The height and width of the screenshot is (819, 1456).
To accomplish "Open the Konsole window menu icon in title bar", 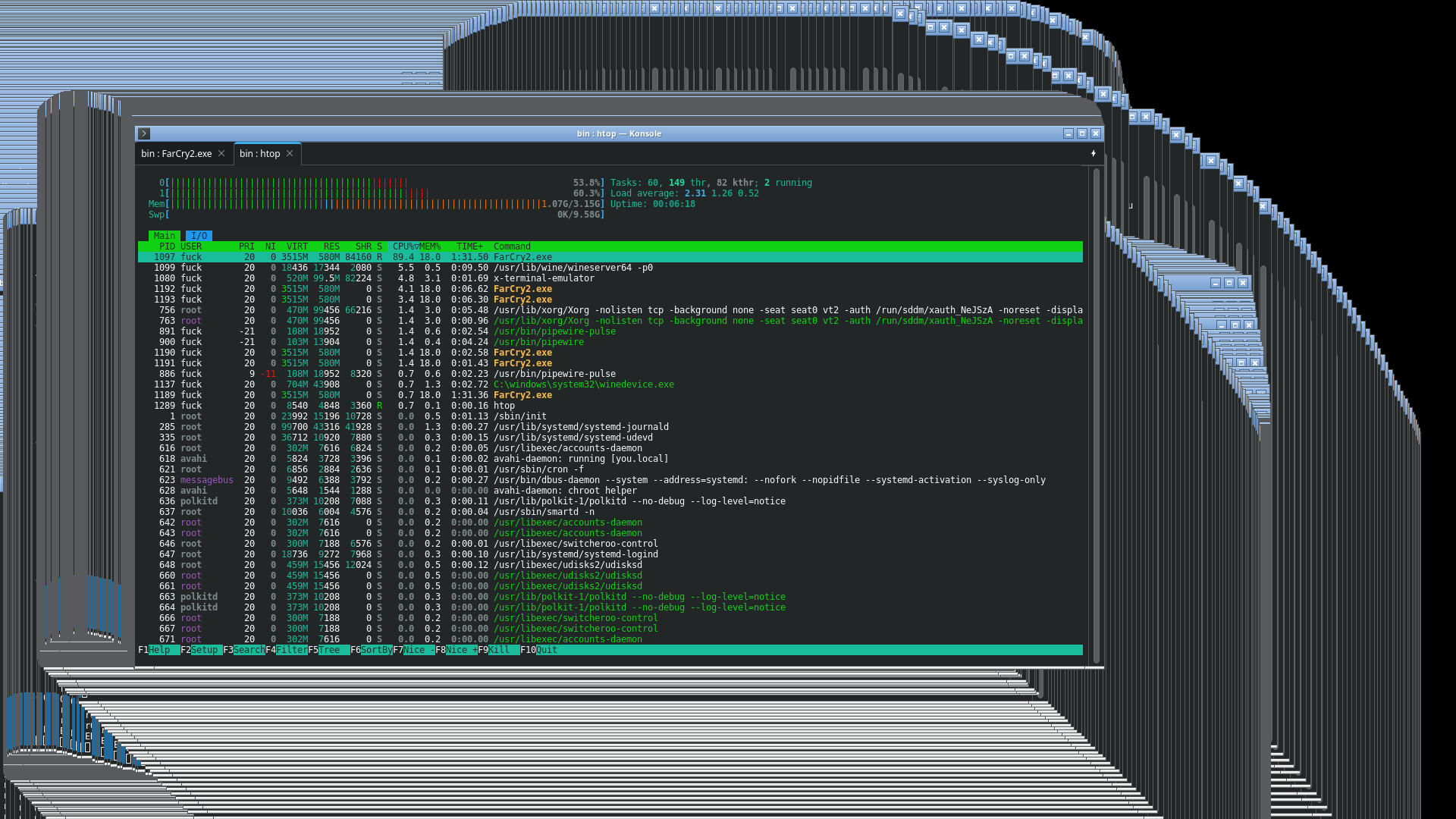I will pos(144,133).
